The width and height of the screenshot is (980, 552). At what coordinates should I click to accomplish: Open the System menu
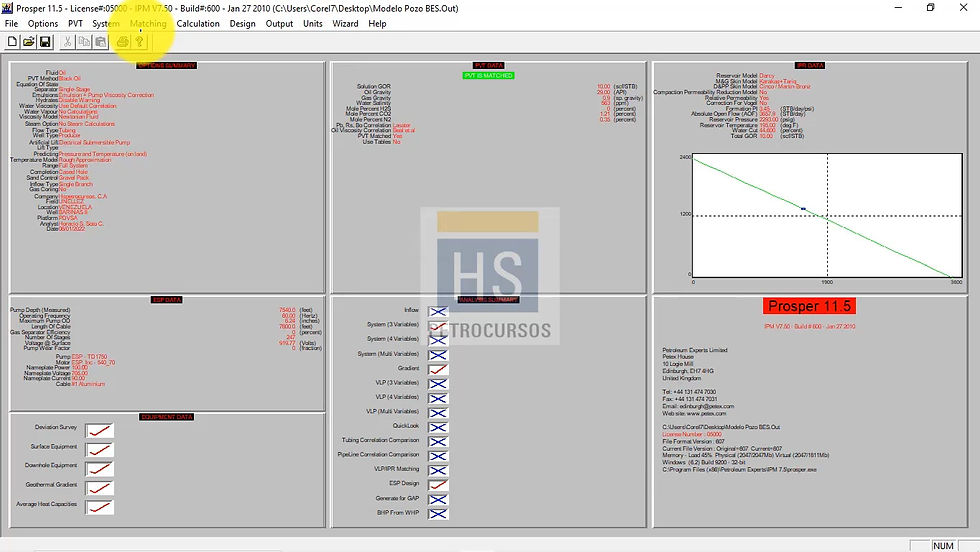click(x=106, y=24)
